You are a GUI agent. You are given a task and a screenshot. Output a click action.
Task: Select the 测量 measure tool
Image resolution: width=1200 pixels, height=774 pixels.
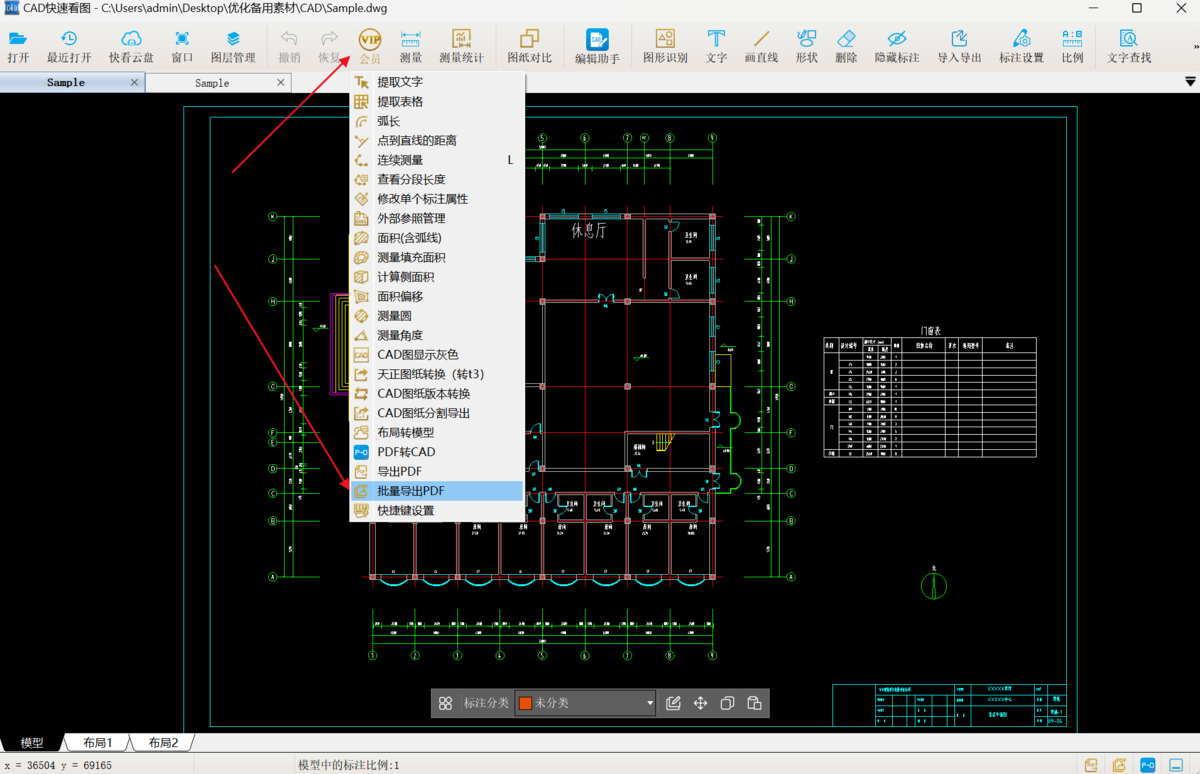[410, 45]
